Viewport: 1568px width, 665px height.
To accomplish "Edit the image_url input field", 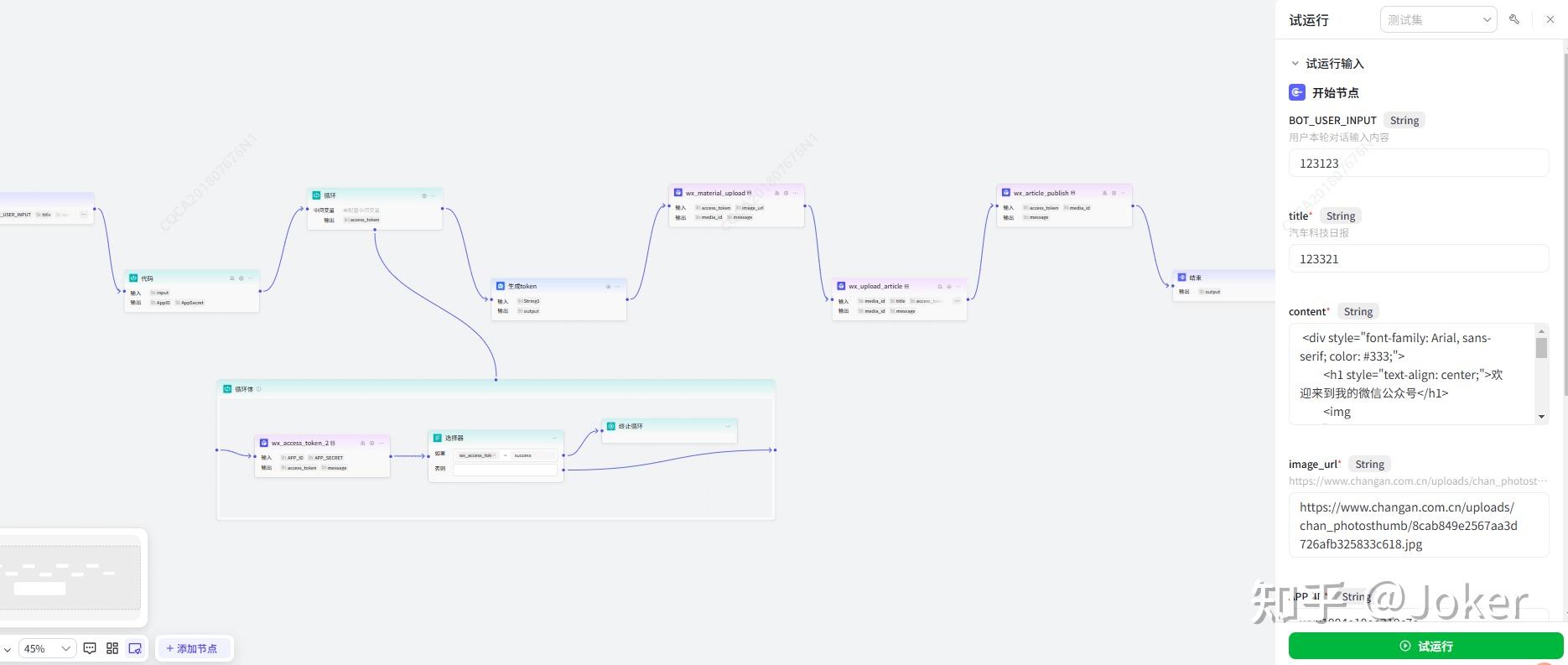I will [x=1418, y=525].
